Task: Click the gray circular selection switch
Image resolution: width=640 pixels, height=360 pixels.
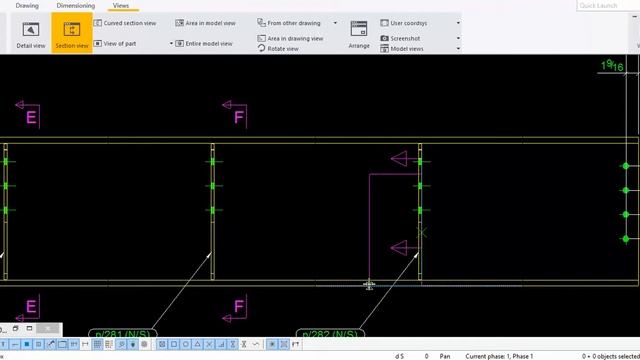Action: click(144, 344)
